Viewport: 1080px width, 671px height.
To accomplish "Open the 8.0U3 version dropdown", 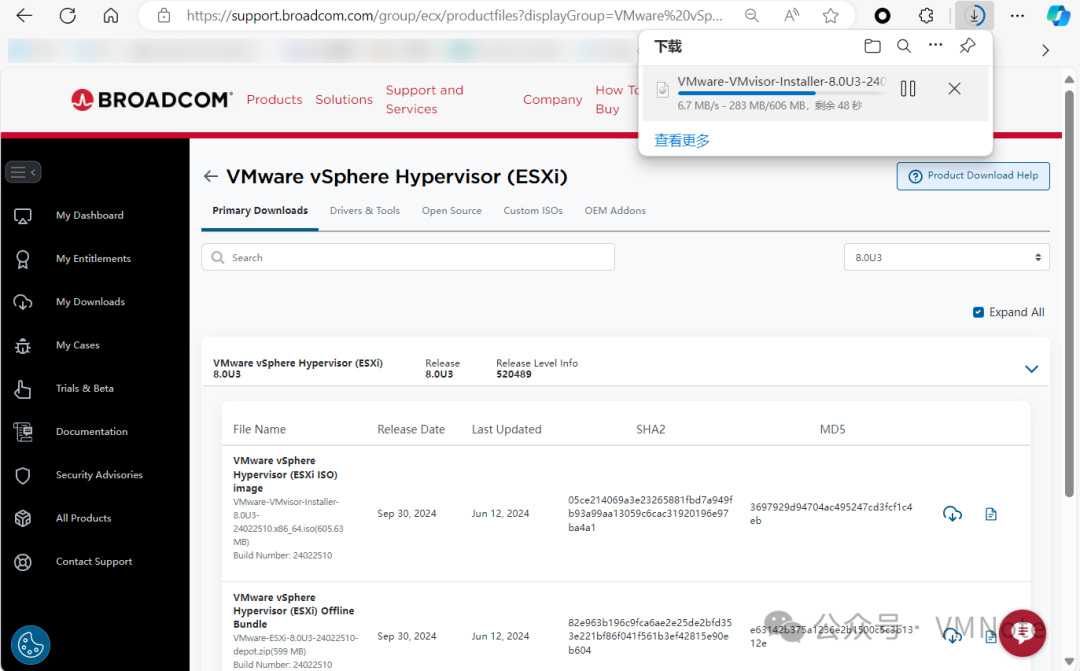I will [x=946, y=257].
